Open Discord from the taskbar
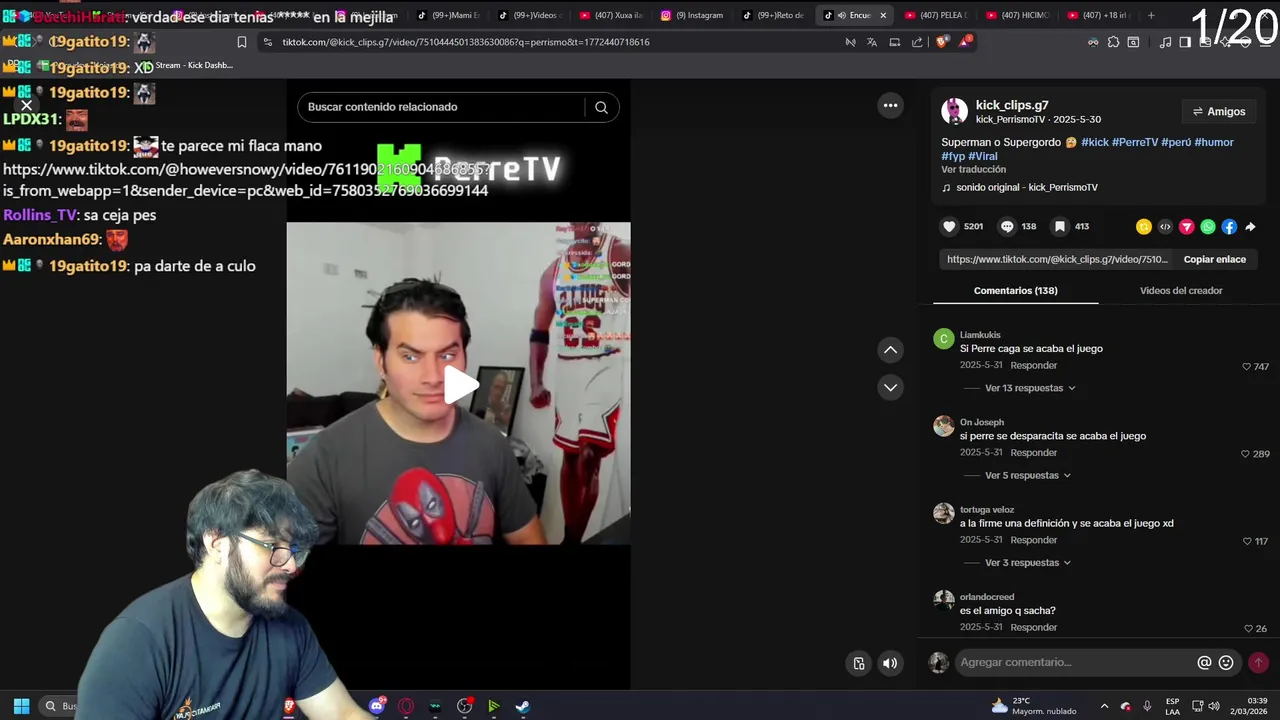 point(377,706)
